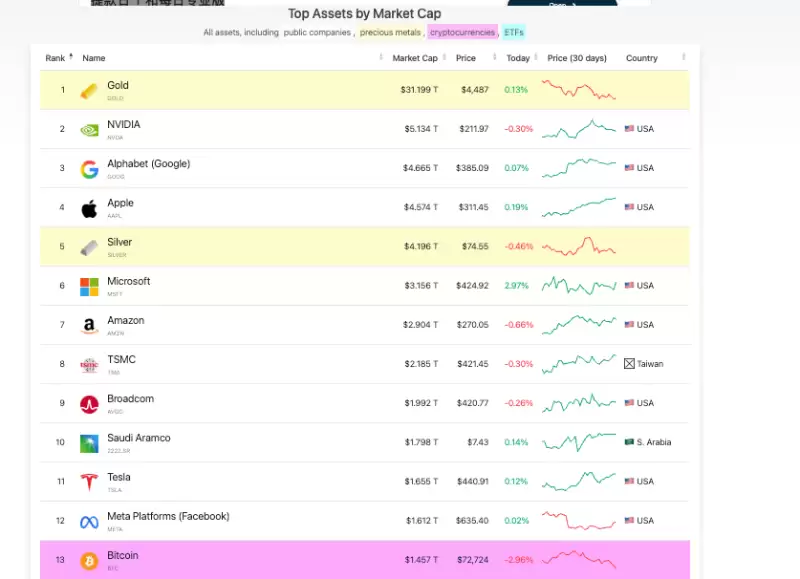Click Gold market cap $31.199 T
800x579 pixels.
point(419,90)
